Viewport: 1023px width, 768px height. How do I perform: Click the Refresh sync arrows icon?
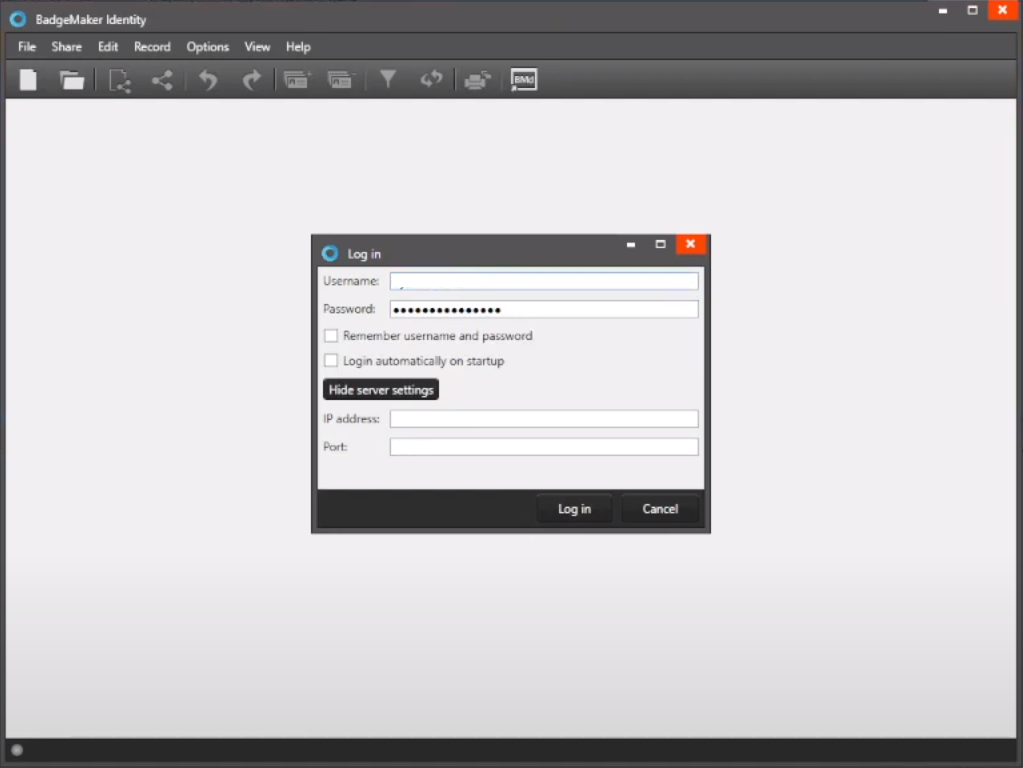click(x=431, y=80)
